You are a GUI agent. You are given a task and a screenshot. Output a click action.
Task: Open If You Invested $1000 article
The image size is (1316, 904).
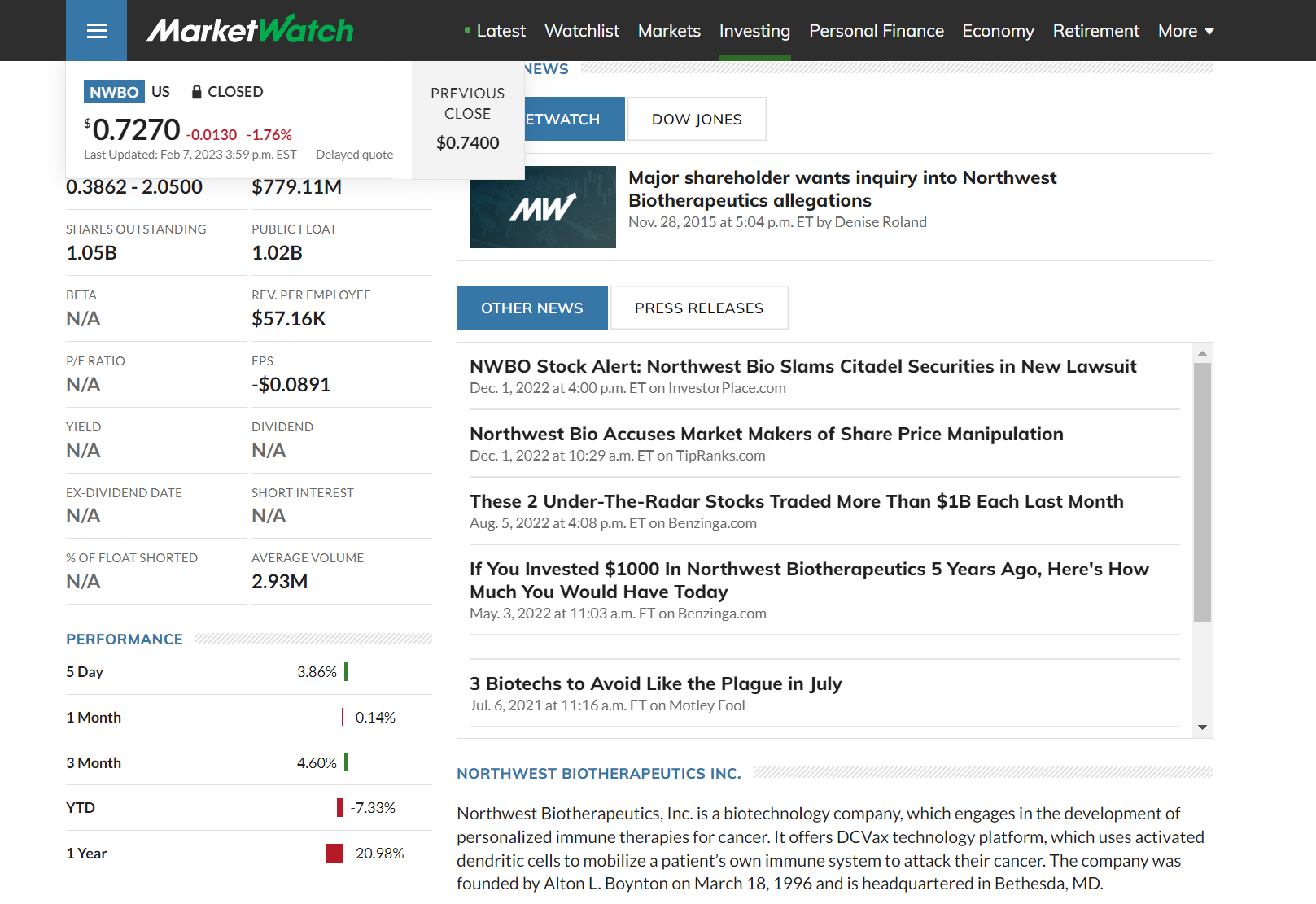(x=809, y=580)
